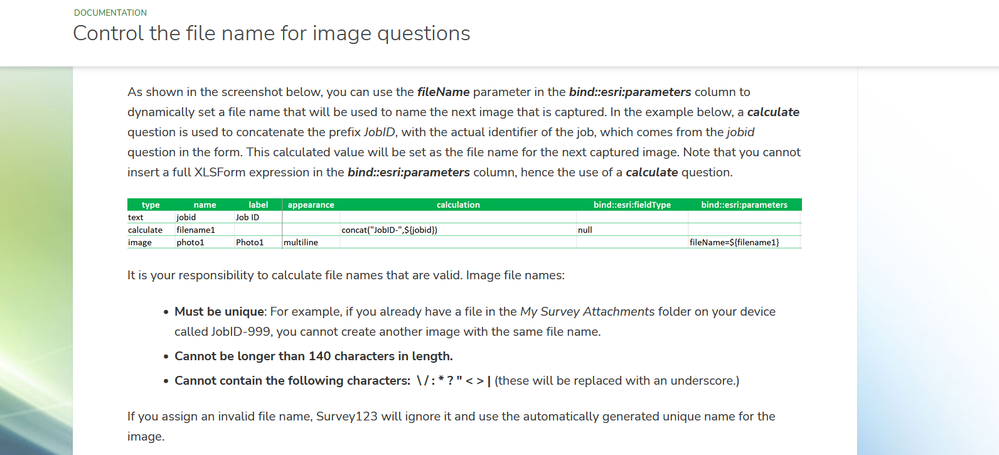Screen dimensions: 999x455
Task: Click the 'Cannot contain the following characters' bullet
Action: point(292,381)
